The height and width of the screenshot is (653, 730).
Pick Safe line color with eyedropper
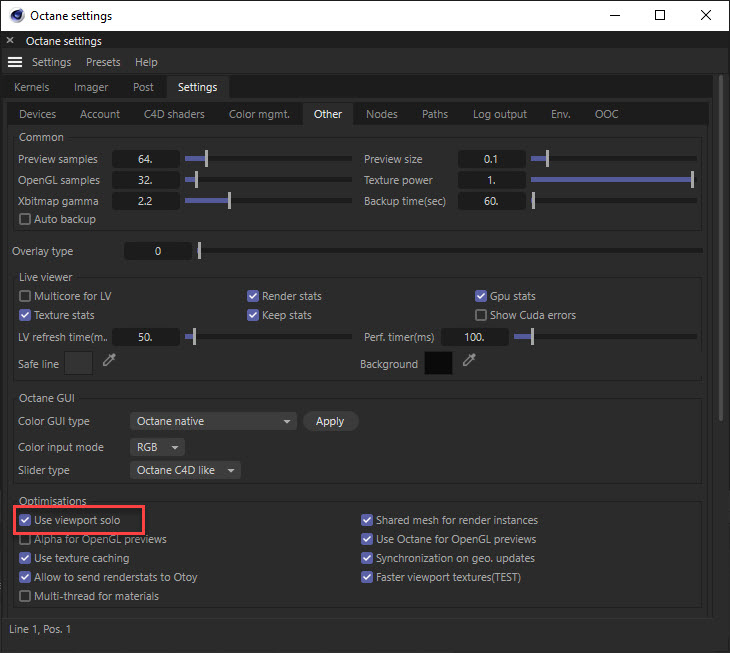(x=109, y=360)
